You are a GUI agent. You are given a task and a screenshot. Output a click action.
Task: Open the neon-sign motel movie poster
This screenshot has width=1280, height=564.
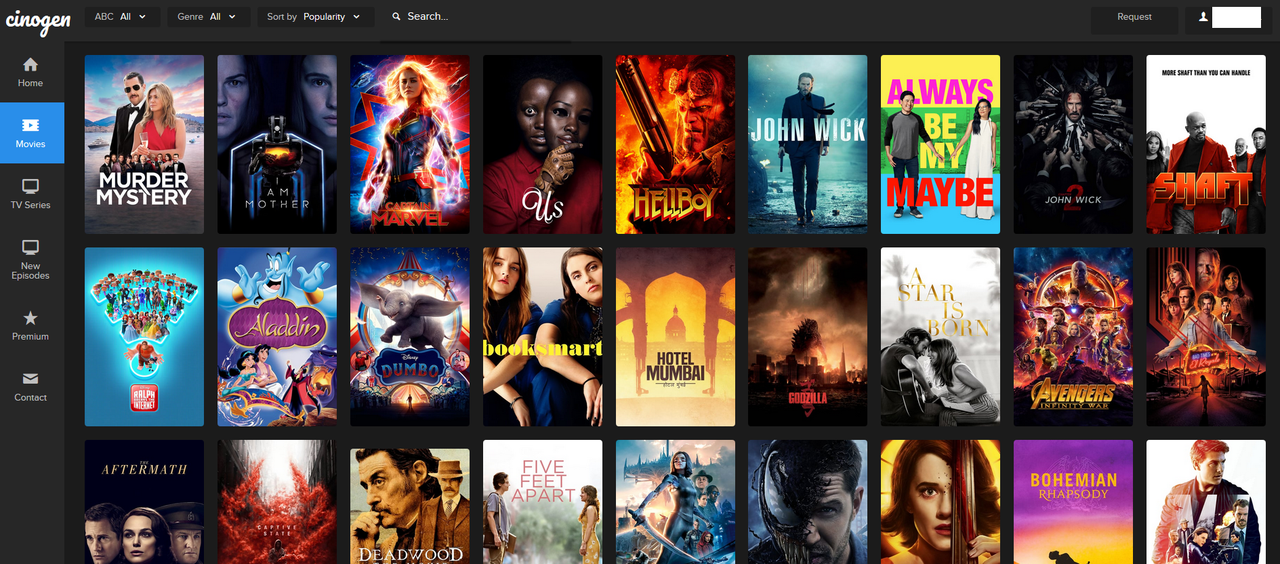tap(1206, 337)
